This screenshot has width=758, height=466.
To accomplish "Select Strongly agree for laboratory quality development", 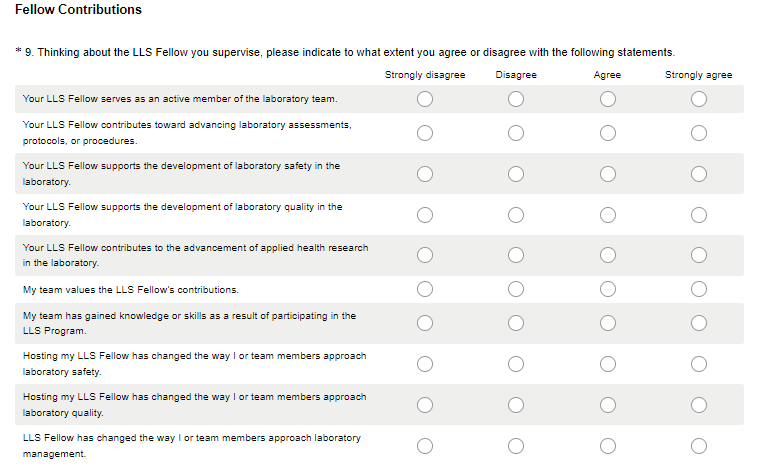I will point(698,215).
